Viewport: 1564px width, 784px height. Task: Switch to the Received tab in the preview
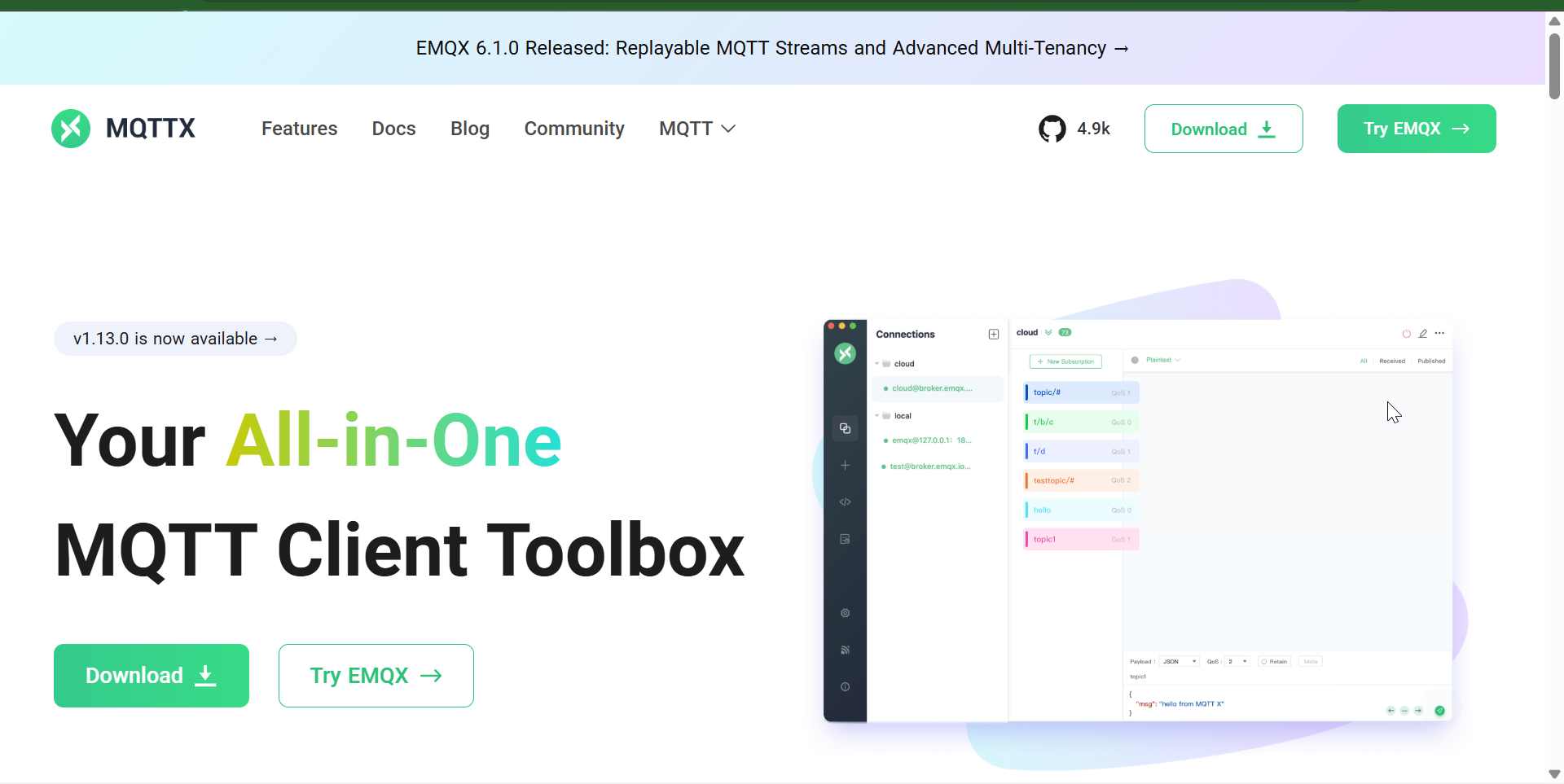[1392, 361]
